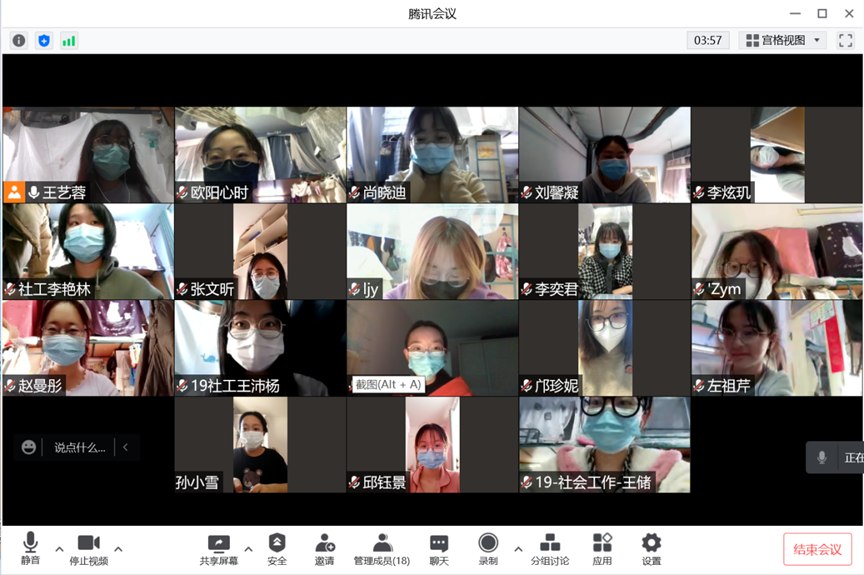Image resolution: width=864 pixels, height=575 pixels.
Task: Open the 应用 apps panel
Action: point(602,548)
